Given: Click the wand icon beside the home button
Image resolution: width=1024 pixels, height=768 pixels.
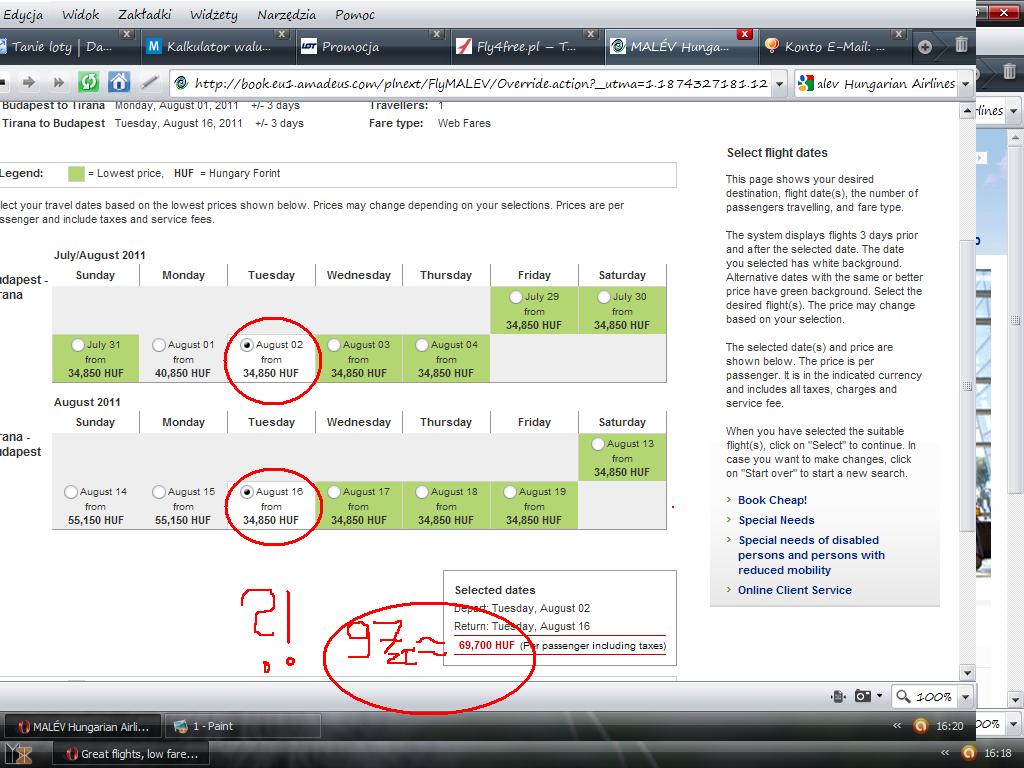Looking at the screenshot, I should 150,82.
